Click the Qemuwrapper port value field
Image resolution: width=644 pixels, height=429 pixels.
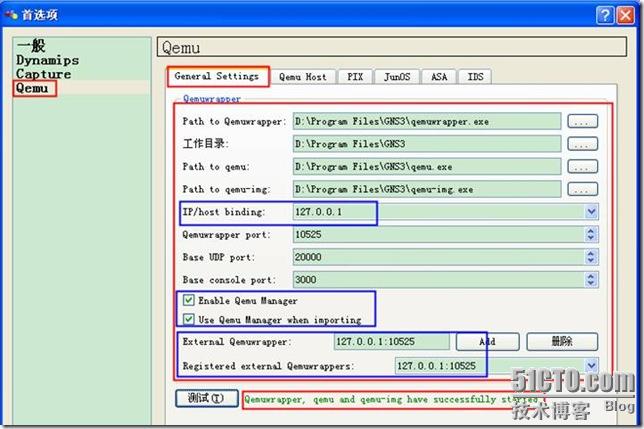(x=438, y=234)
